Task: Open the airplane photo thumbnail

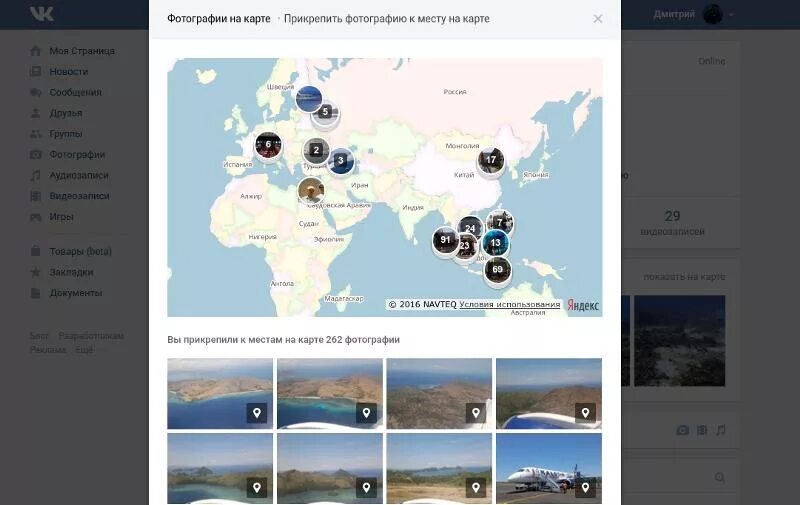Action: click(549, 468)
